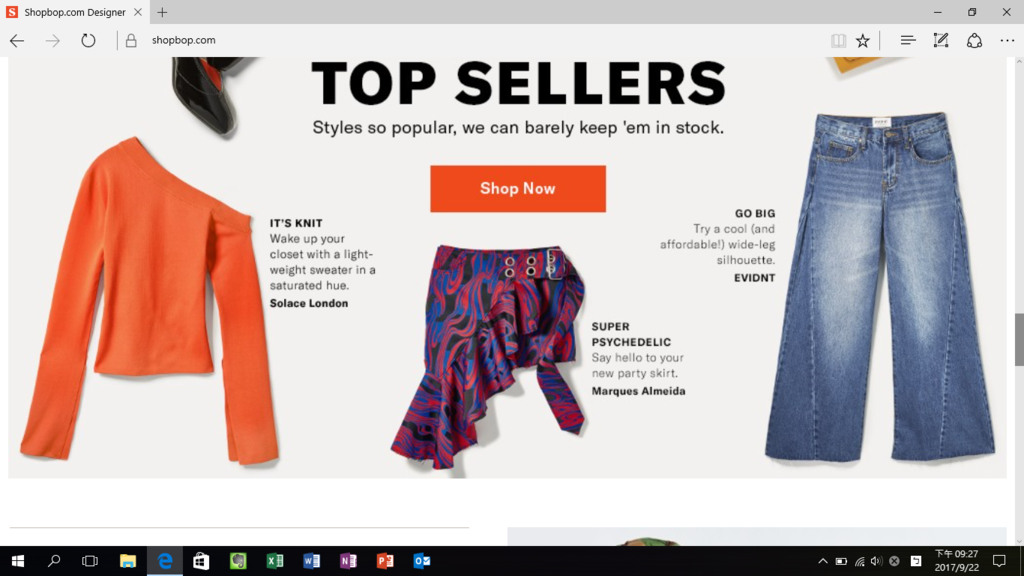Open the Hub lines icon
The height and width of the screenshot is (576, 1024).
908,40
